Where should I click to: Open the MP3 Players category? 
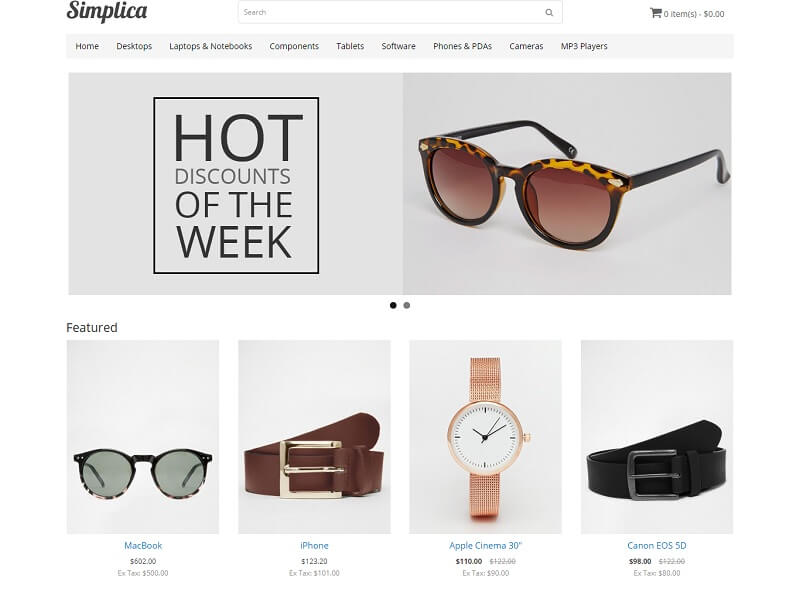click(x=584, y=46)
